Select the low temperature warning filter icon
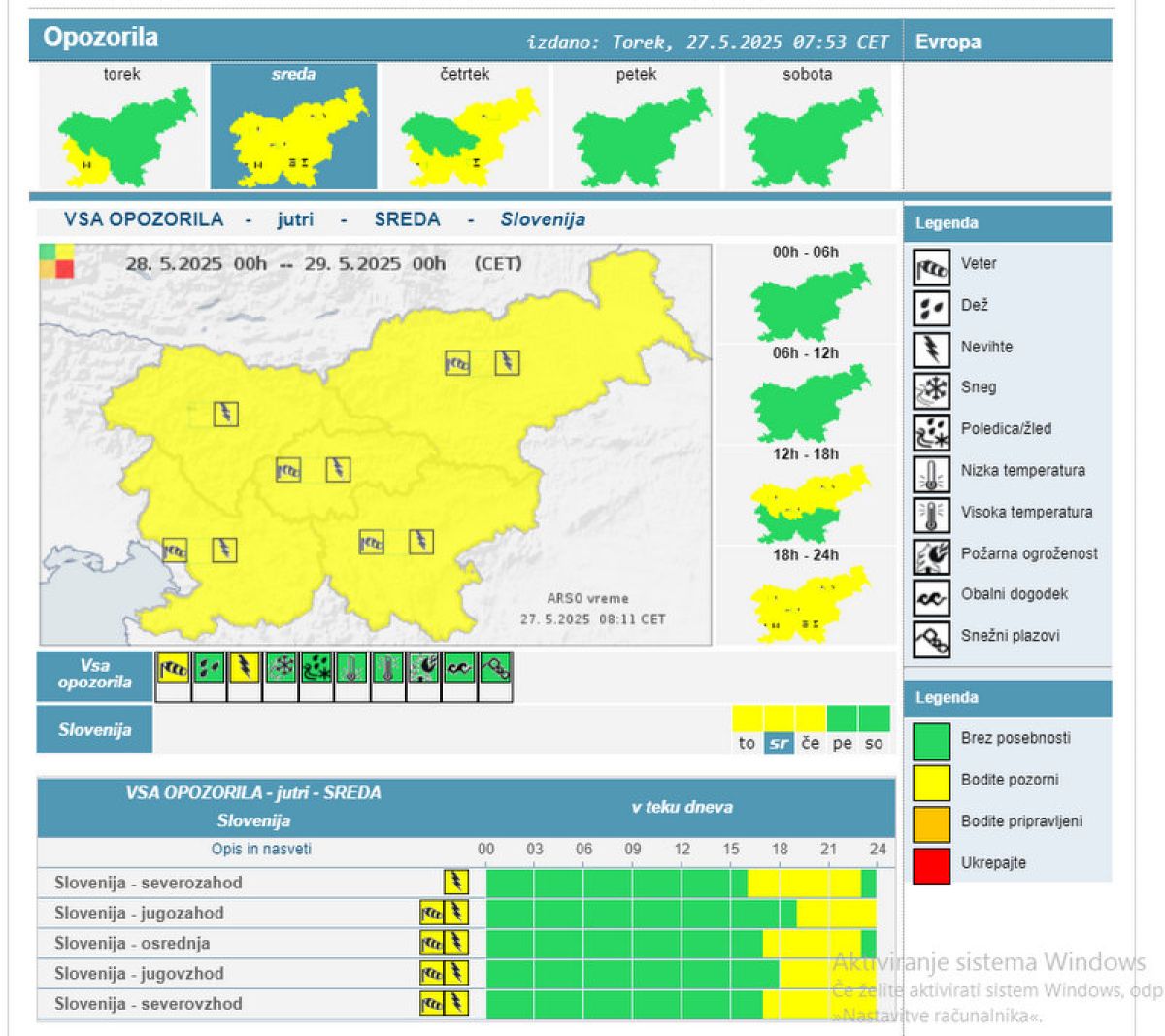The width and height of the screenshot is (1165, 1036). point(351,668)
